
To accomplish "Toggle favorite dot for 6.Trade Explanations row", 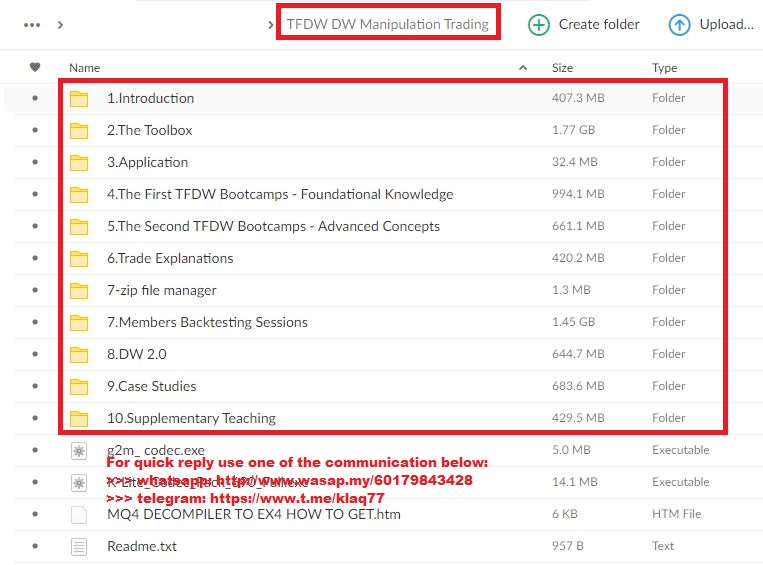I will coord(35,258).
